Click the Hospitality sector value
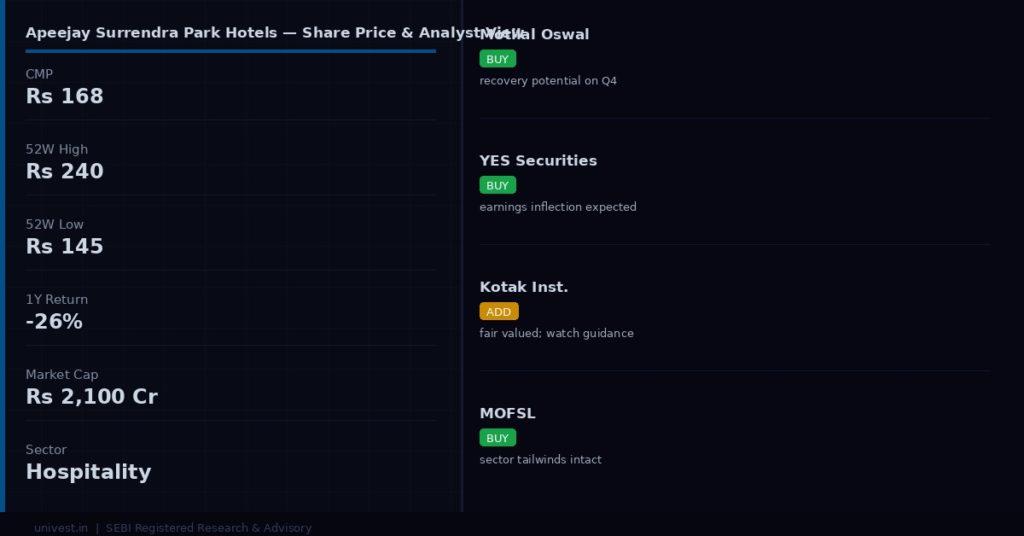This screenshot has width=1024, height=536. [x=89, y=471]
